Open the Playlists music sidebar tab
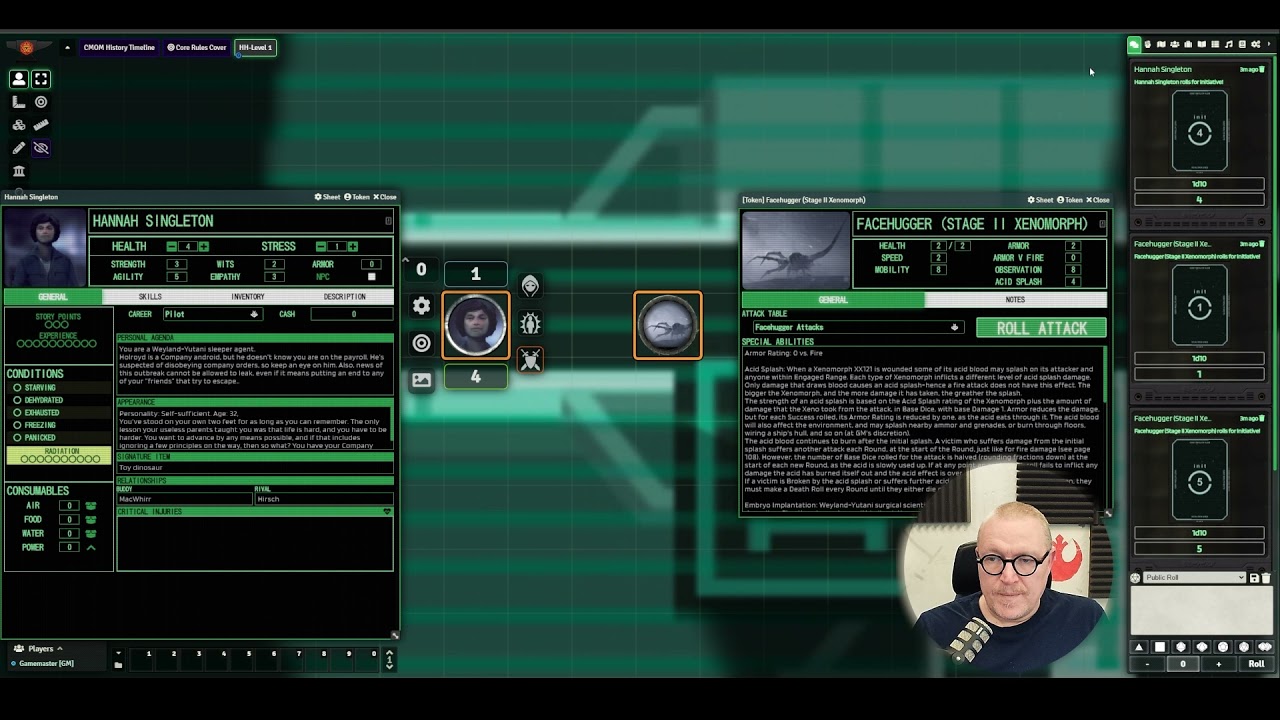This screenshot has height=720, width=1280. [x=1229, y=44]
